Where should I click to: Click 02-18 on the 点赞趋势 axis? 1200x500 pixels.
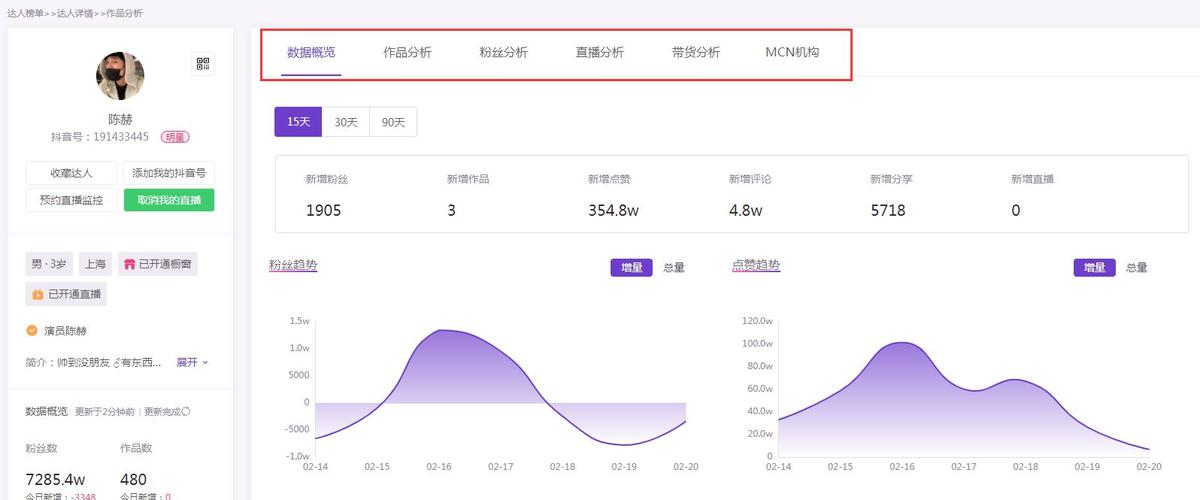tap(1026, 467)
